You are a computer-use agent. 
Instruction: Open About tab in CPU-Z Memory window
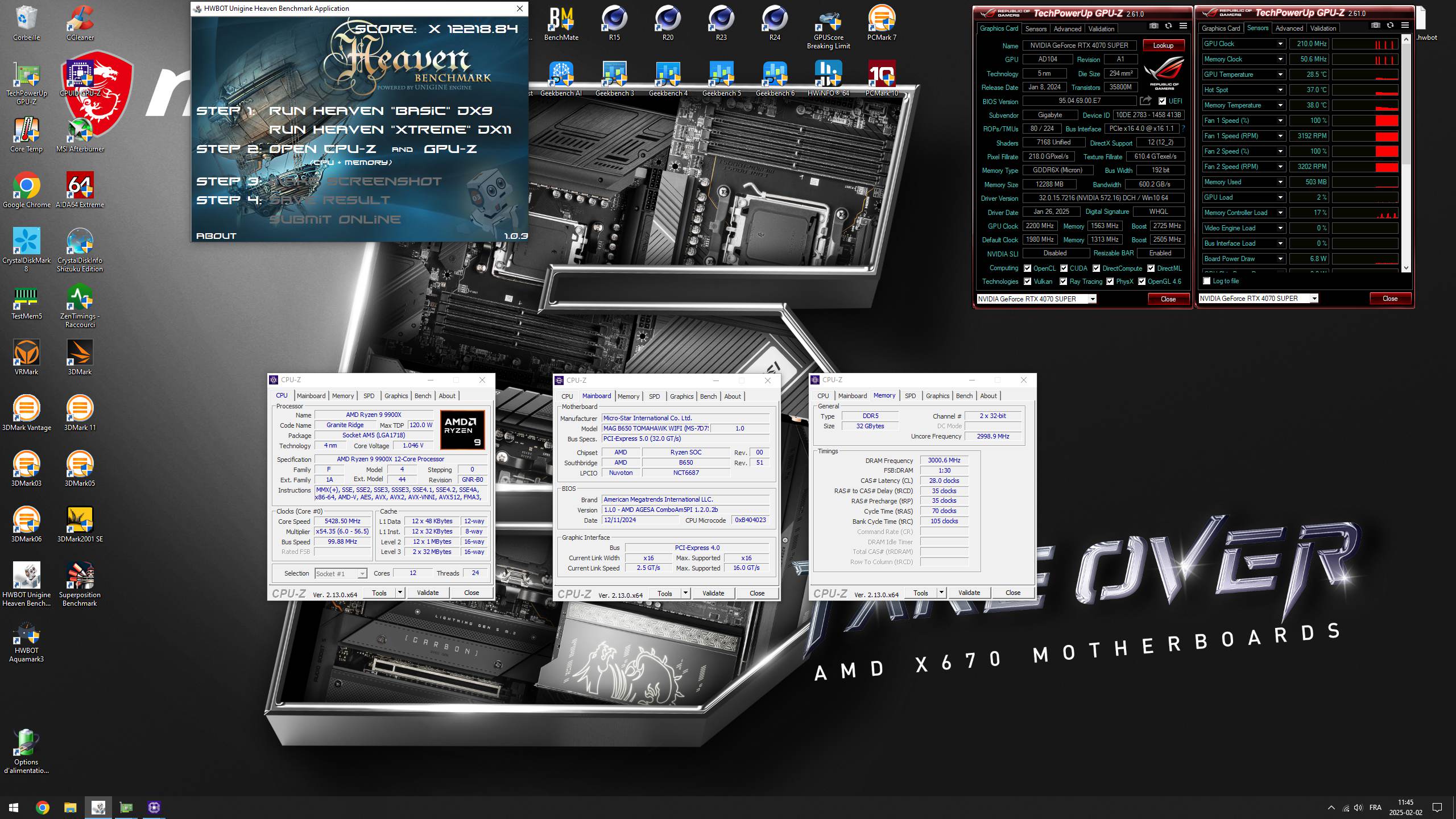pos(988,396)
